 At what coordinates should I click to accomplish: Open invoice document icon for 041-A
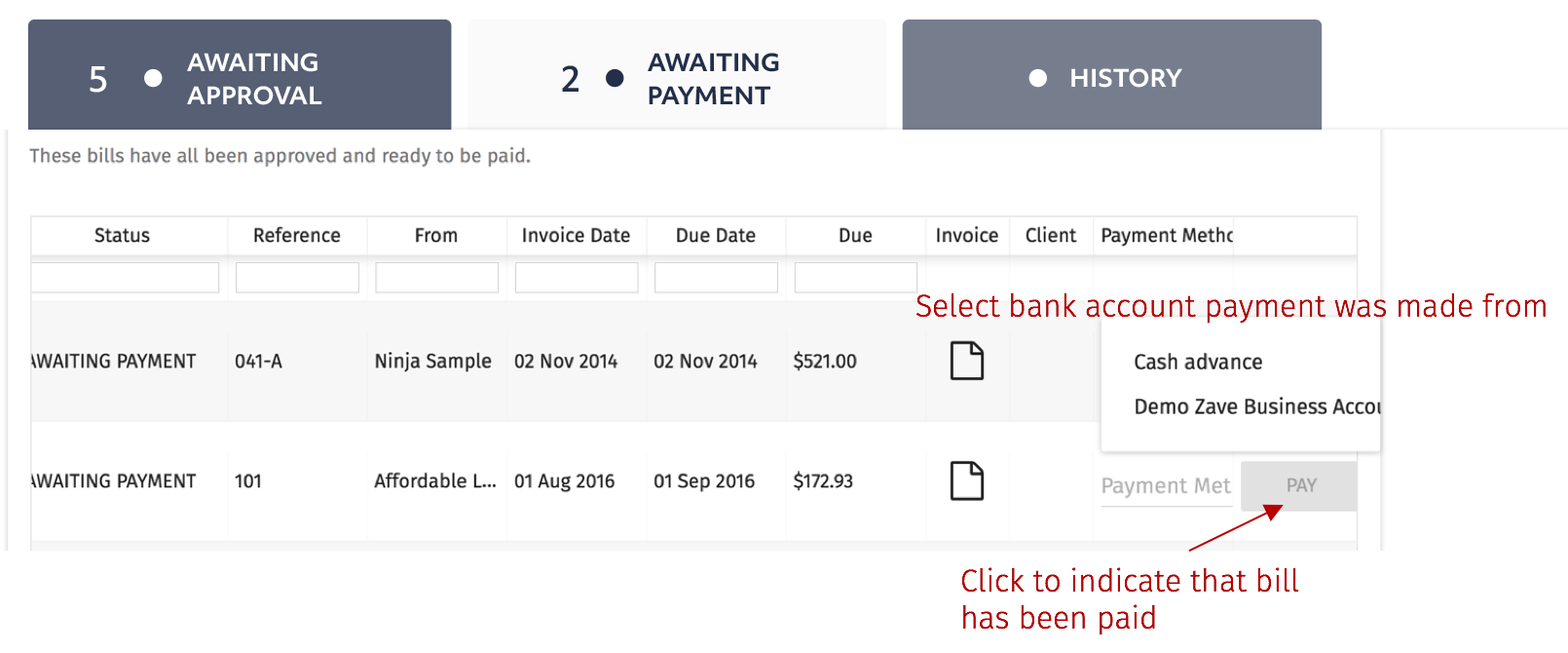(967, 361)
